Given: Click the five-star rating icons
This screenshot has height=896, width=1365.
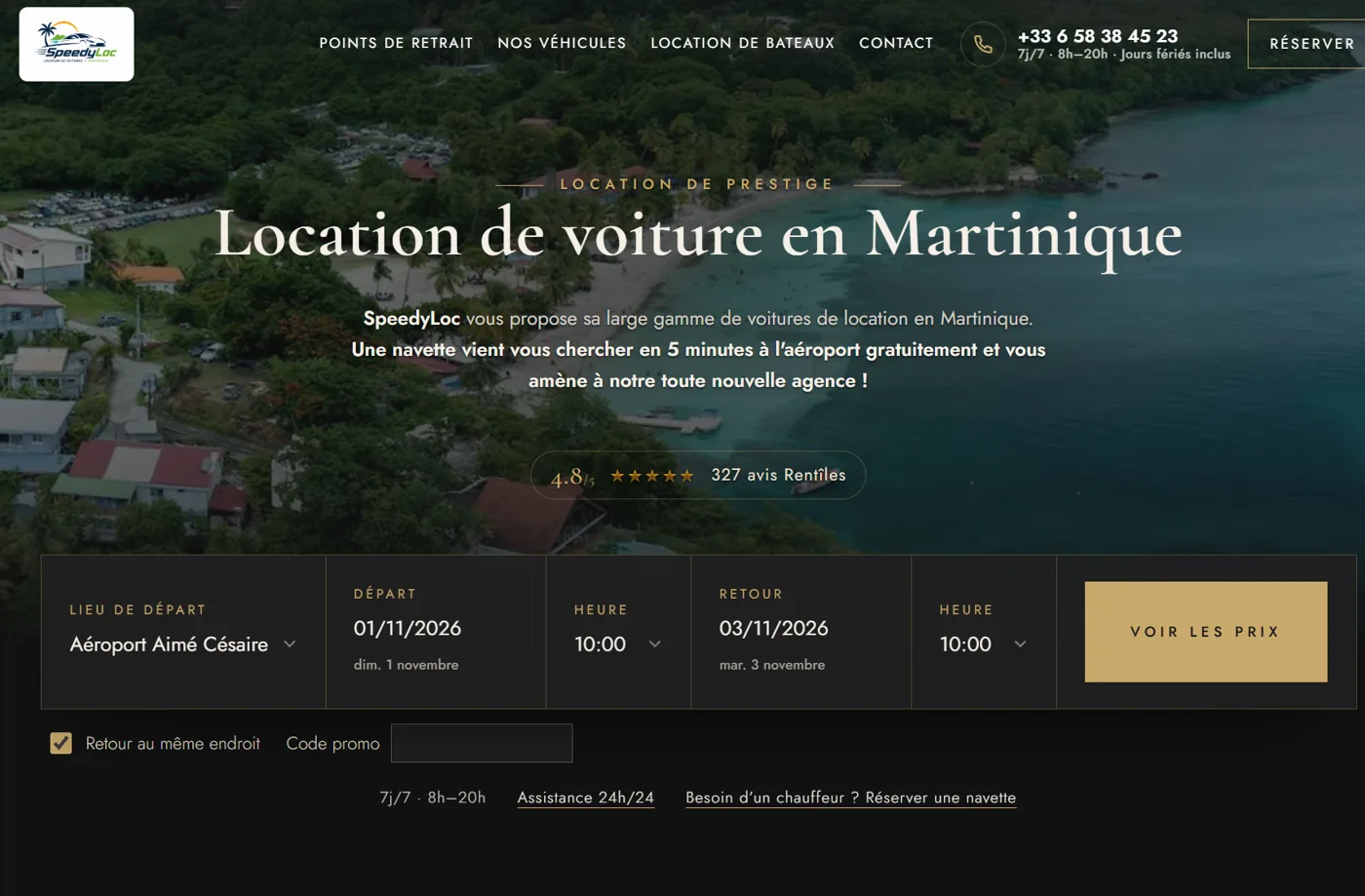Looking at the screenshot, I should point(652,476).
